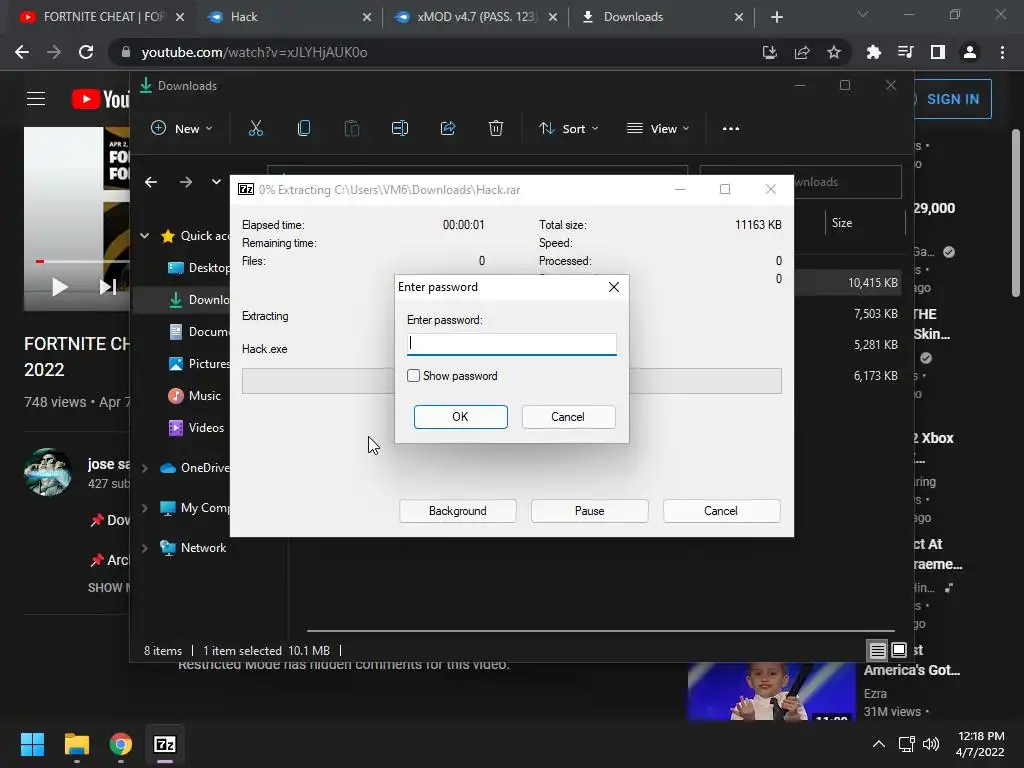Image resolution: width=1024 pixels, height=768 pixels.
Task: Play the YouTube video
Action: 59,287
